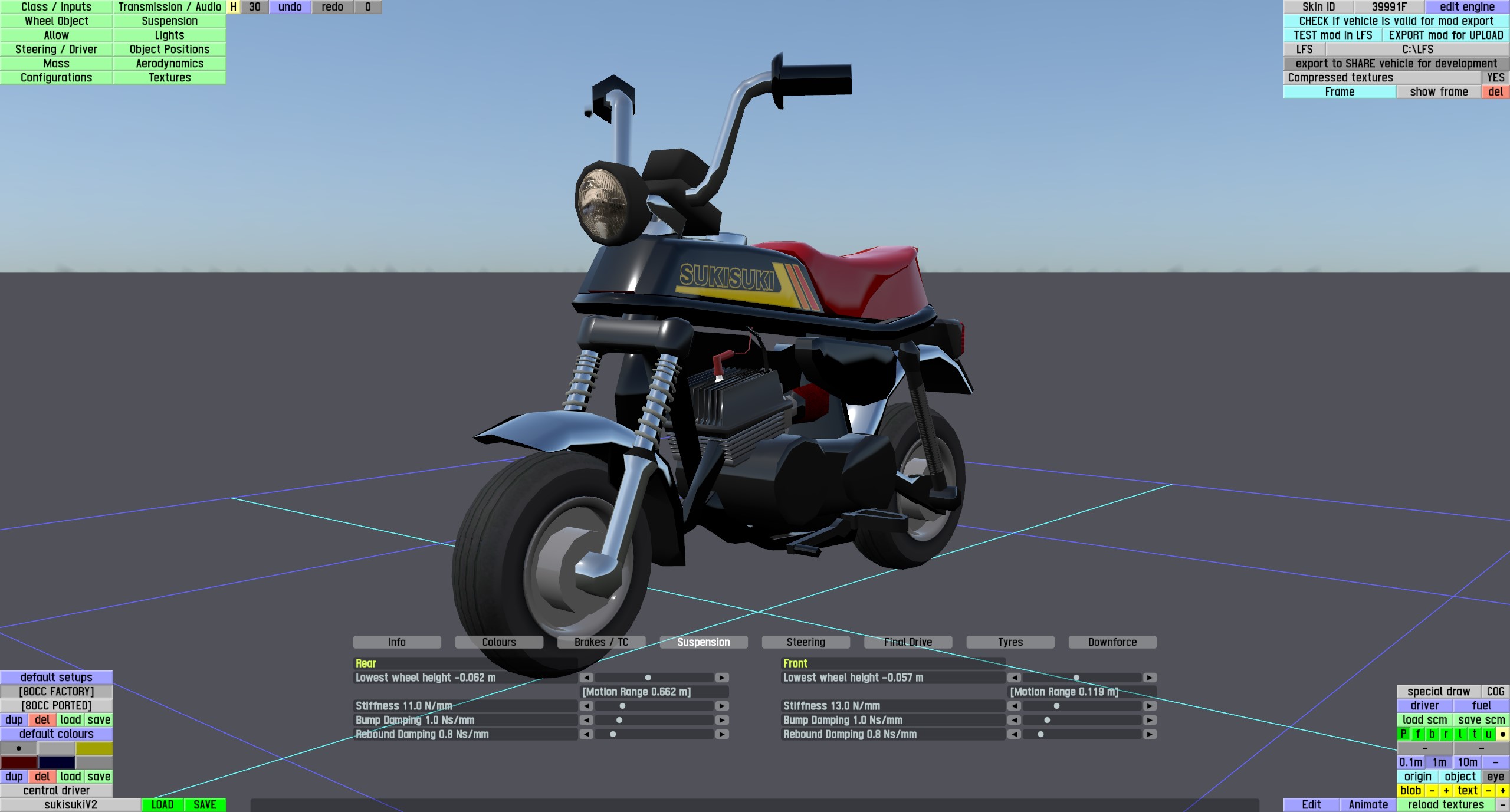Toggle the eye view mode
The height and width of the screenshot is (812, 1510).
click(x=1495, y=777)
